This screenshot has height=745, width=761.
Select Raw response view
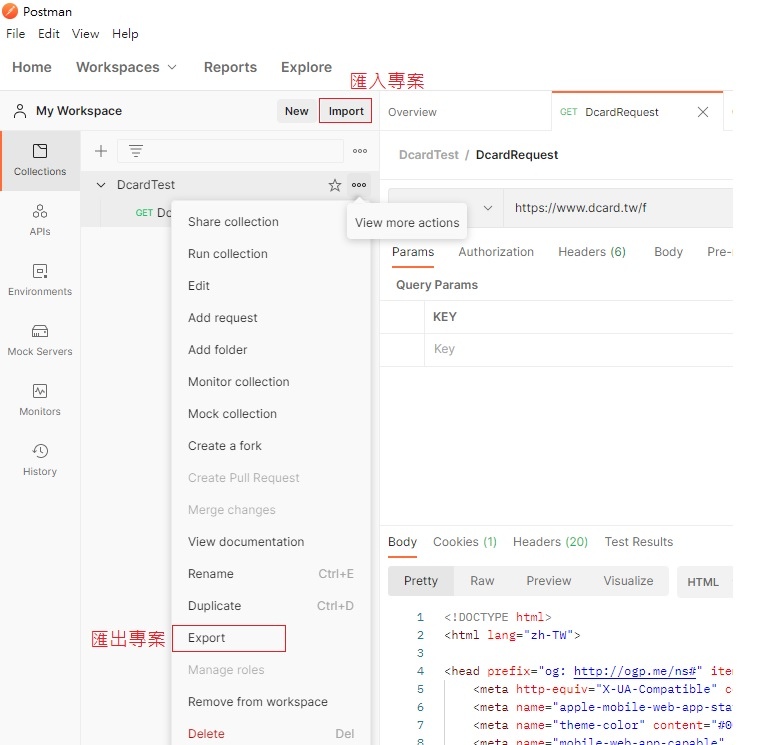tap(482, 581)
